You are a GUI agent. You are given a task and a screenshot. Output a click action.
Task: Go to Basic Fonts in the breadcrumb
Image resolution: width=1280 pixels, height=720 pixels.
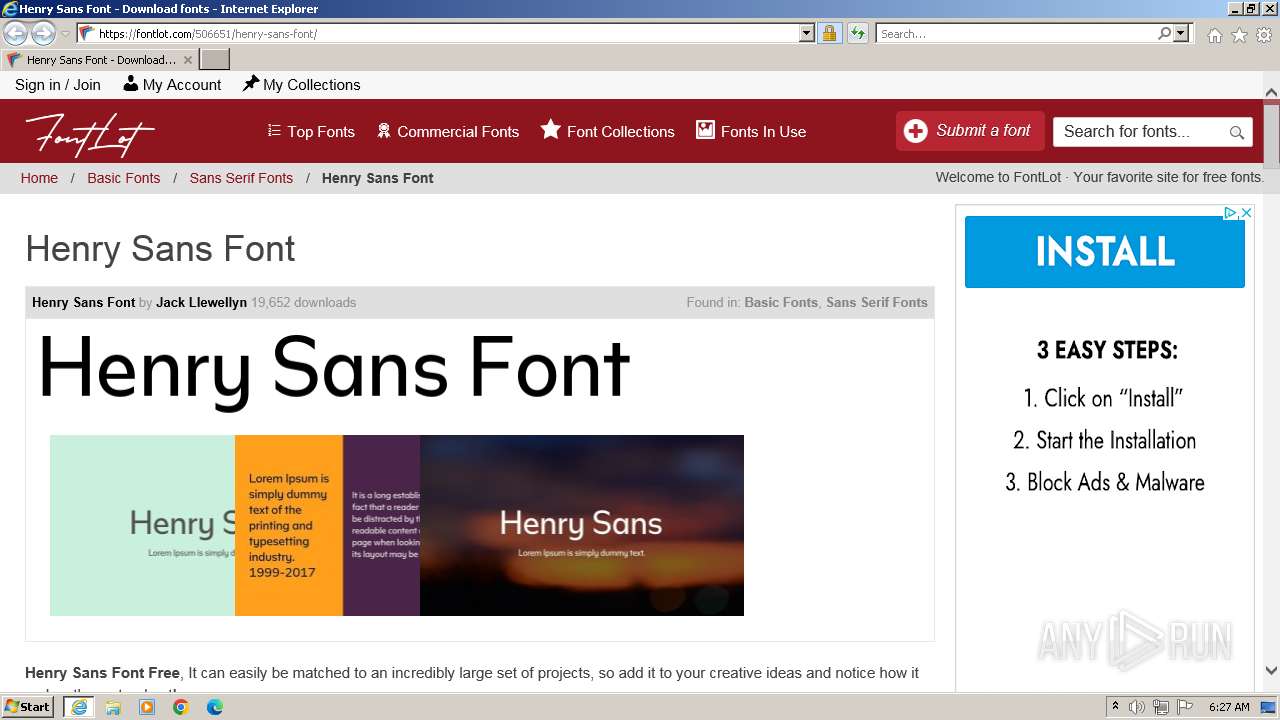(x=123, y=178)
